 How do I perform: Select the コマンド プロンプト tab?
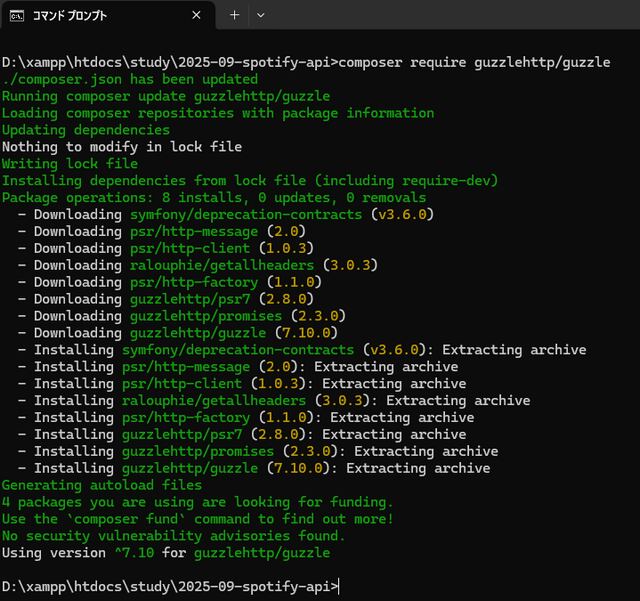coord(90,16)
